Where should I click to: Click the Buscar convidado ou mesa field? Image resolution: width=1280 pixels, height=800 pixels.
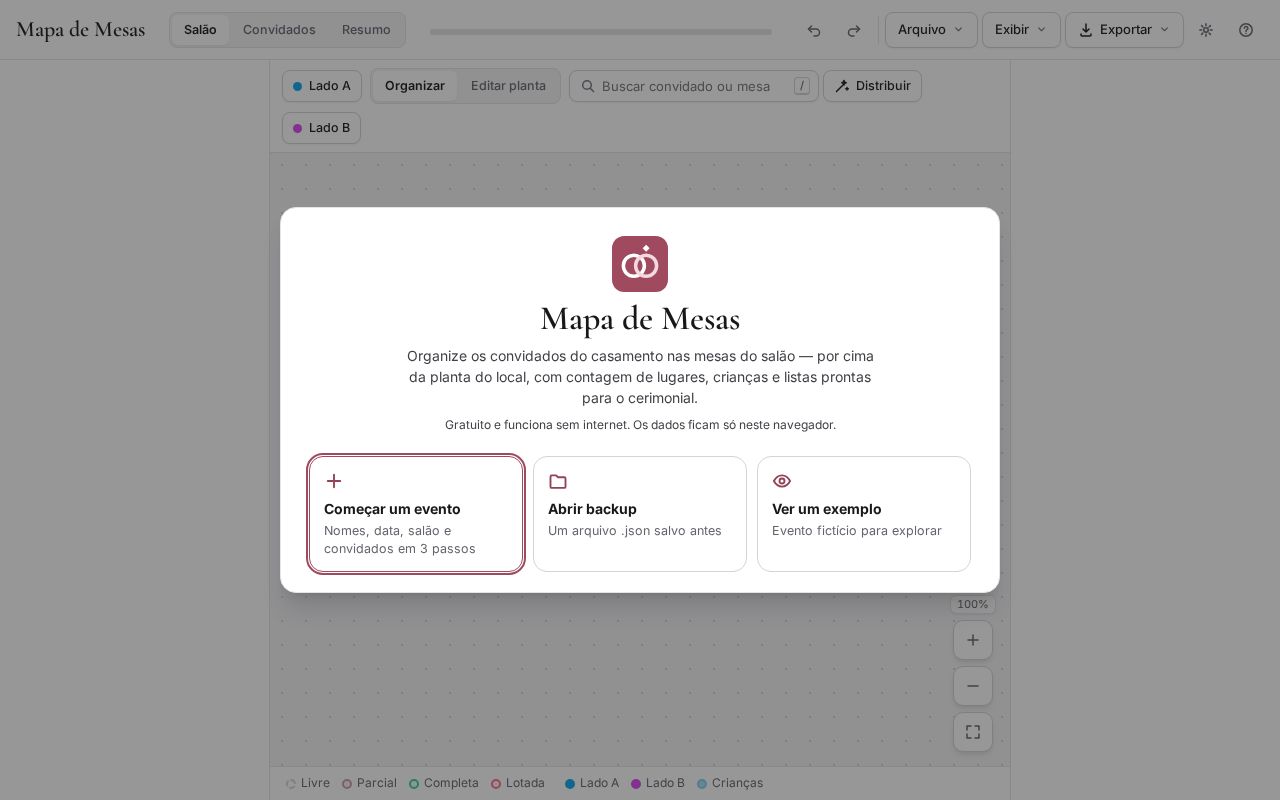click(x=694, y=86)
